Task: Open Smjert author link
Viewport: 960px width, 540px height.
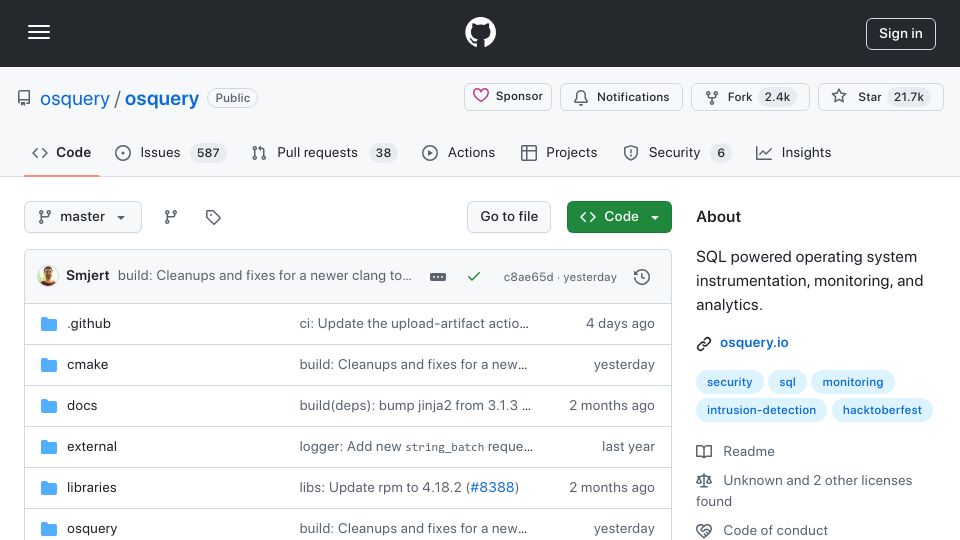Action: [x=88, y=276]
